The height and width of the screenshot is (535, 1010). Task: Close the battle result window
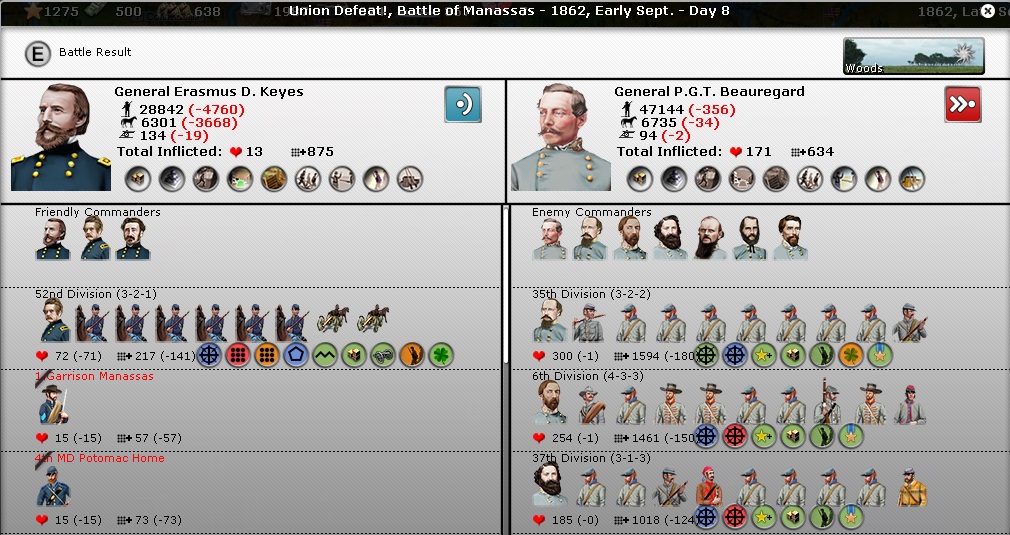[987, 11]
